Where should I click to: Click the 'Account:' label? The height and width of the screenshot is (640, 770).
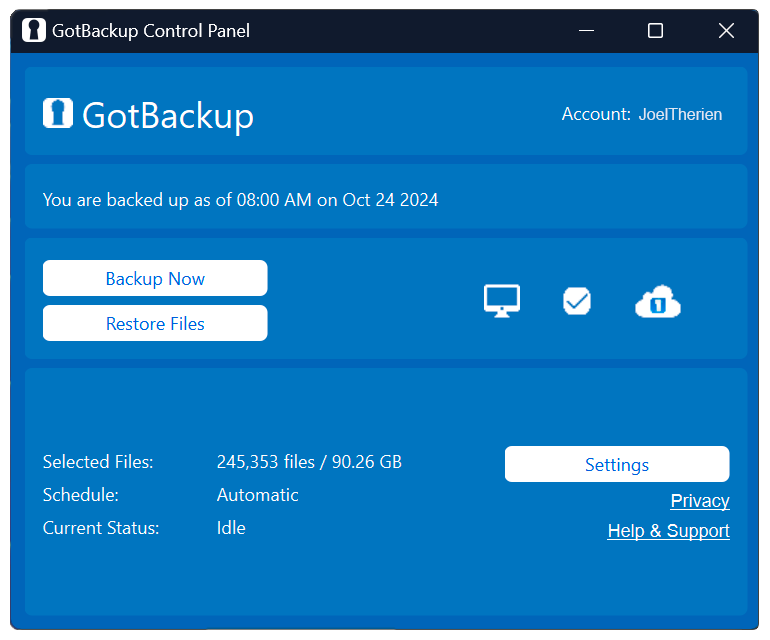click(x=596, y=114)
